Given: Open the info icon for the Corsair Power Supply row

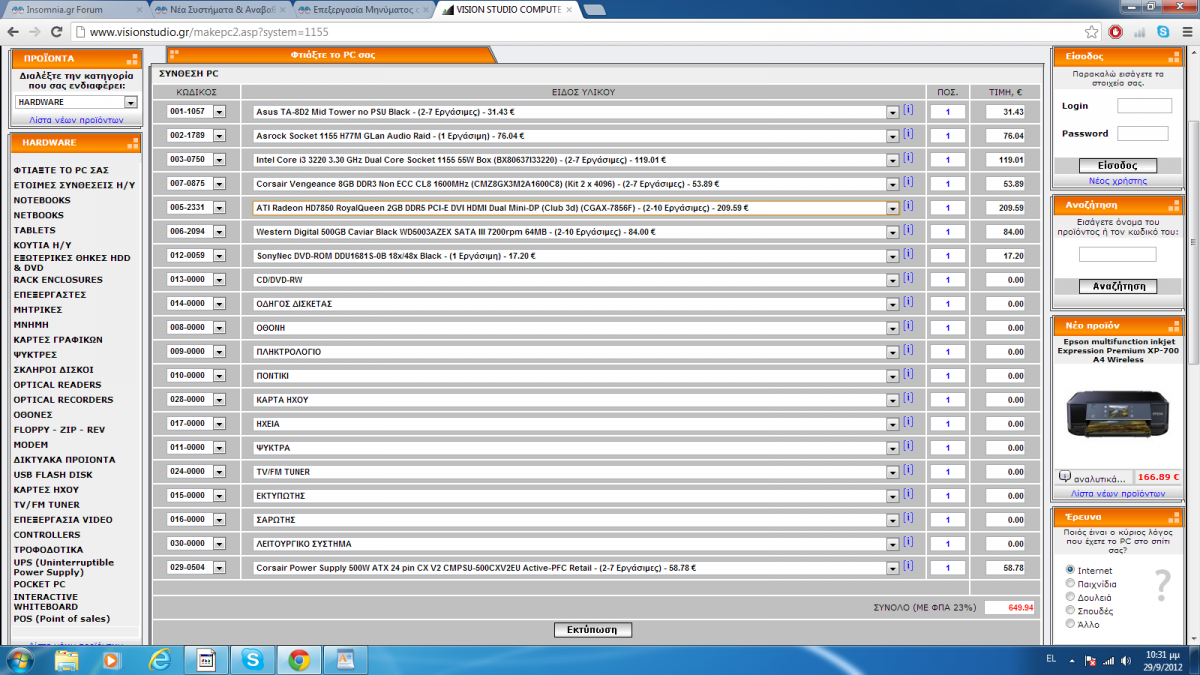Looking at the screenshot, I should (908, 566).
